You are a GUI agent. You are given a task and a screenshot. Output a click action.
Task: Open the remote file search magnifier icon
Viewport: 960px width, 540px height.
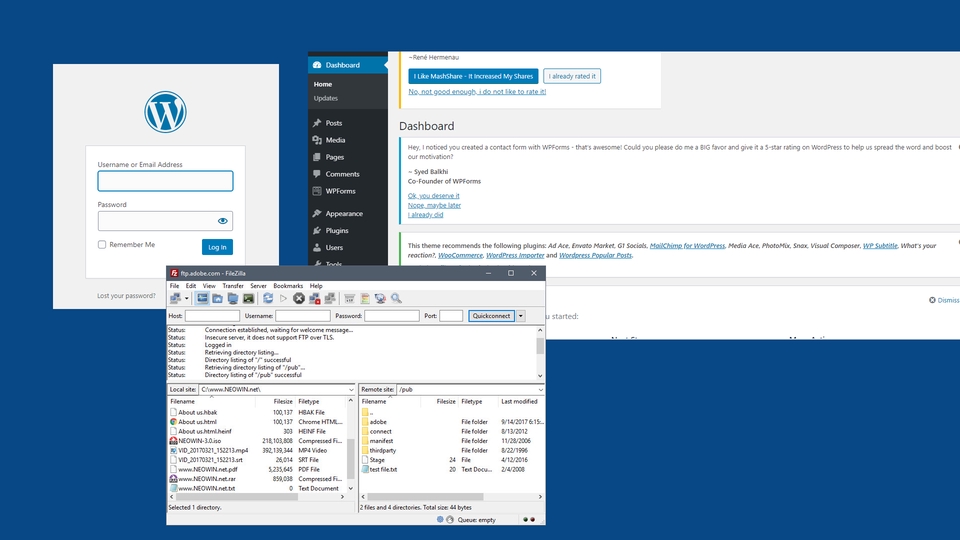[396, 298]
